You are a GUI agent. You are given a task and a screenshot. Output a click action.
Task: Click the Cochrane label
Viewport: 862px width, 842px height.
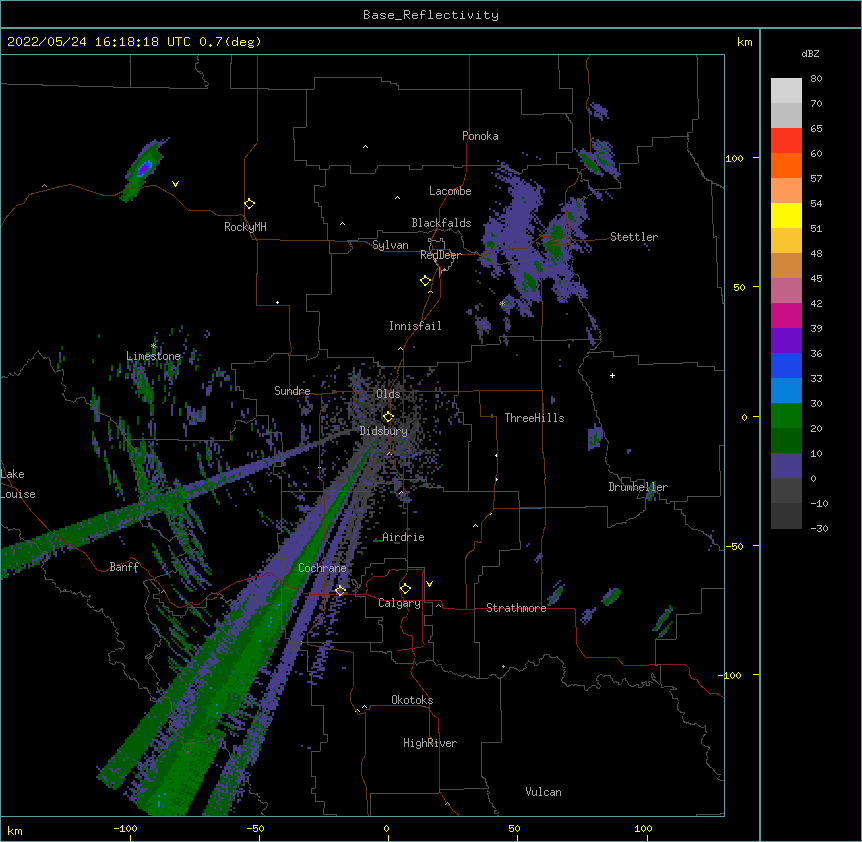(322, 568)
